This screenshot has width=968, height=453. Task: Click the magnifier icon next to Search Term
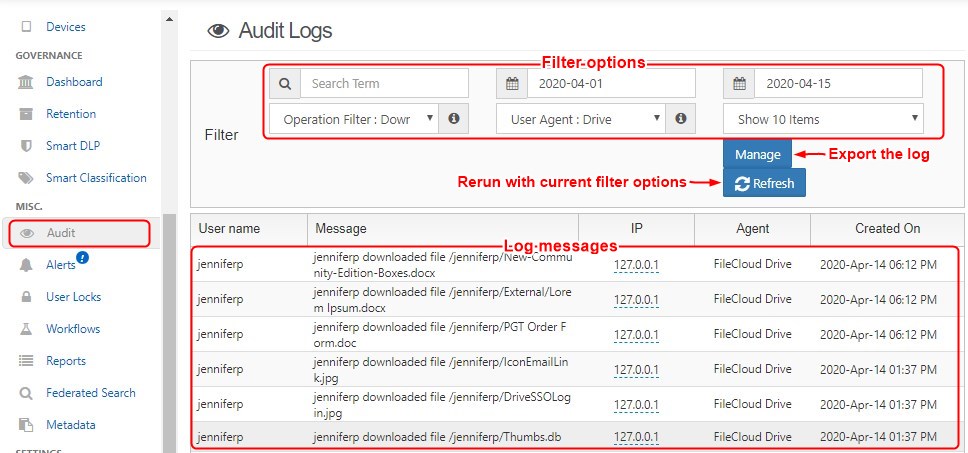(x=285, y=84)
